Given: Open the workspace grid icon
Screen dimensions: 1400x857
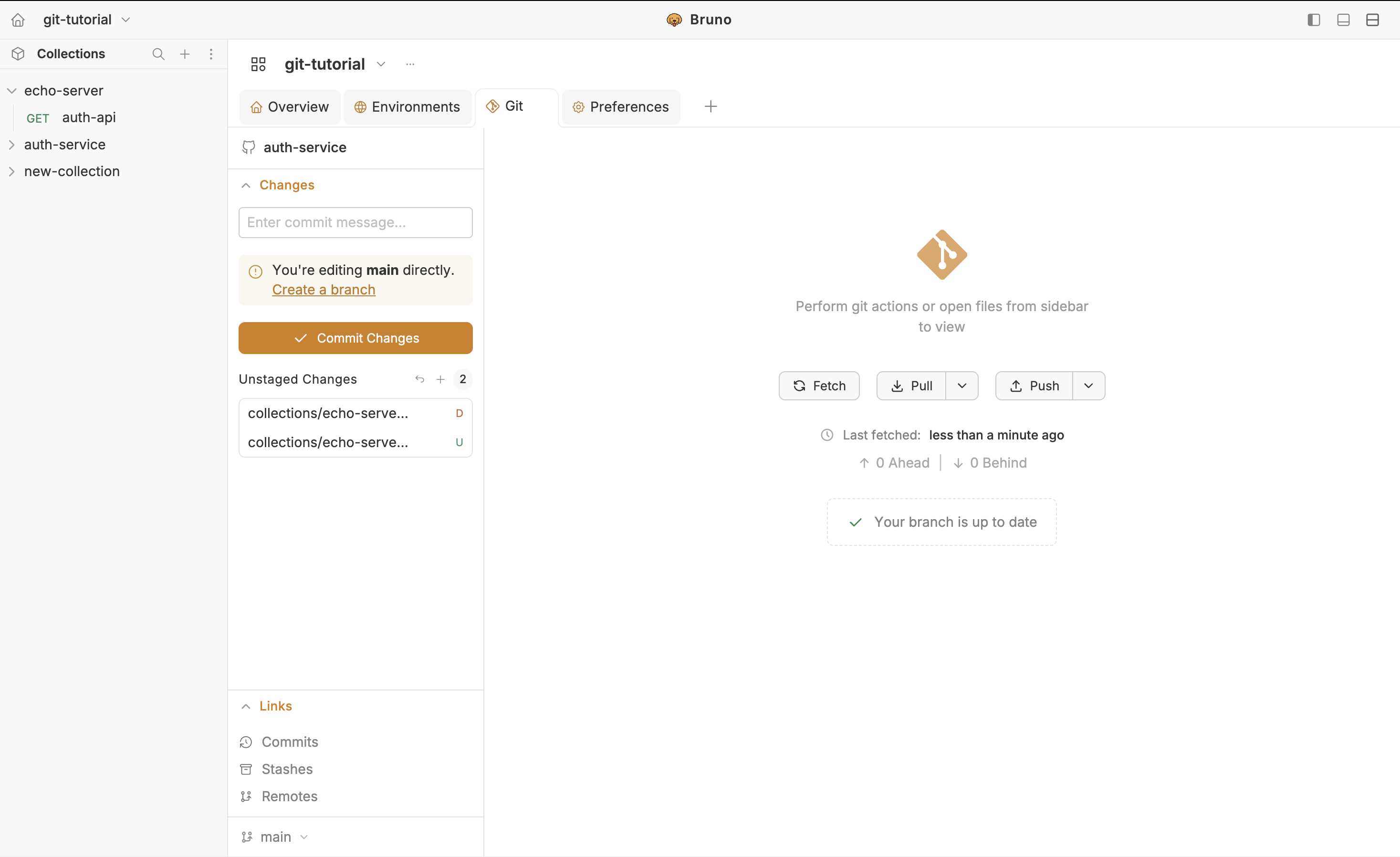Looking at the screenshot, I should click(259, 64).
